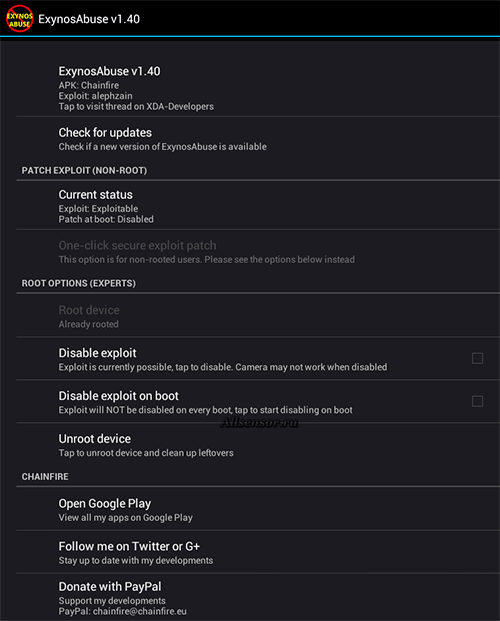The width and height of the screenshot is (500, 621).
Task: Tap the PATCH EXPLOIT (NON-ROOT) section header
Action: 84,170
